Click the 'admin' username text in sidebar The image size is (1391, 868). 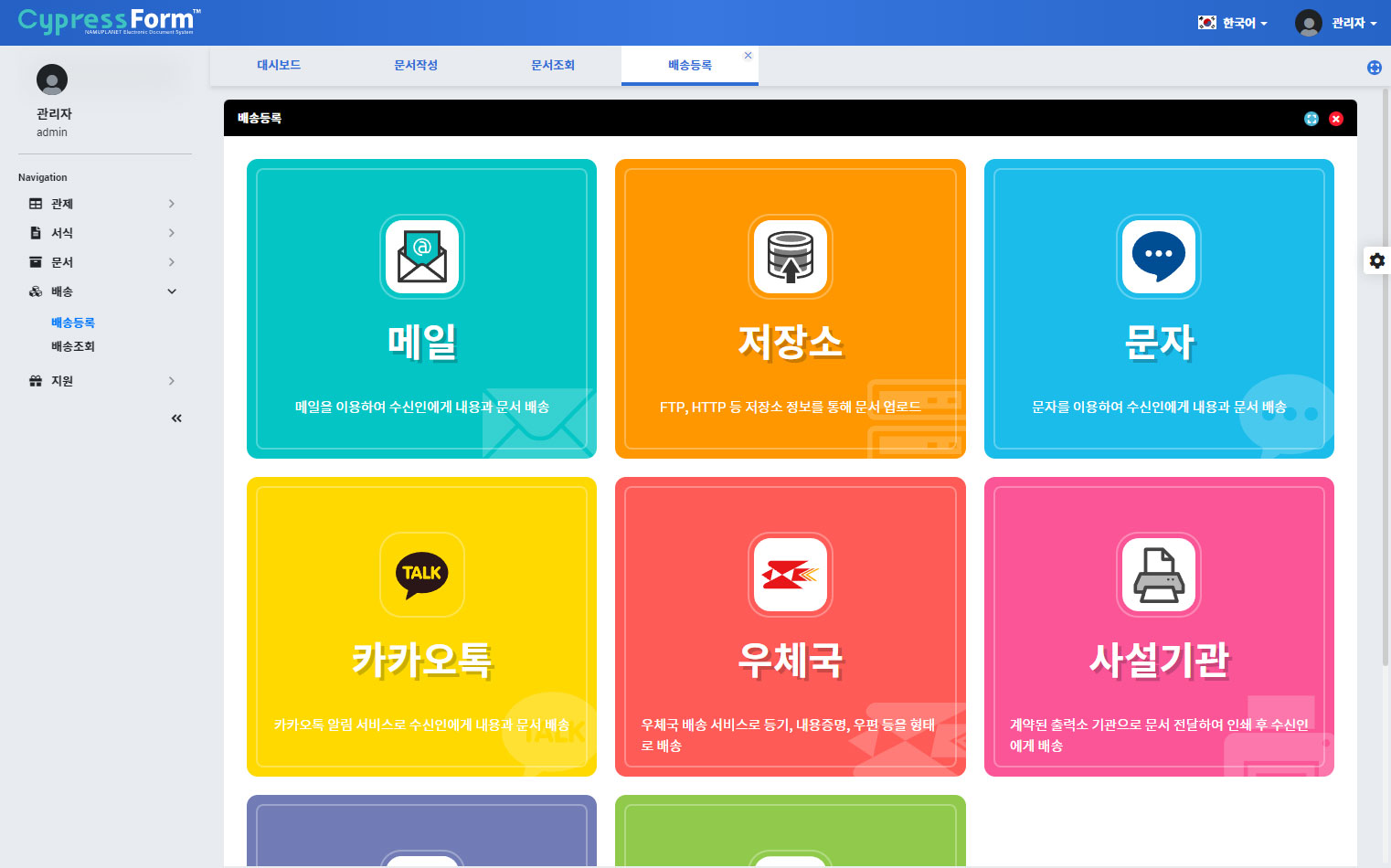pos(52,132)
